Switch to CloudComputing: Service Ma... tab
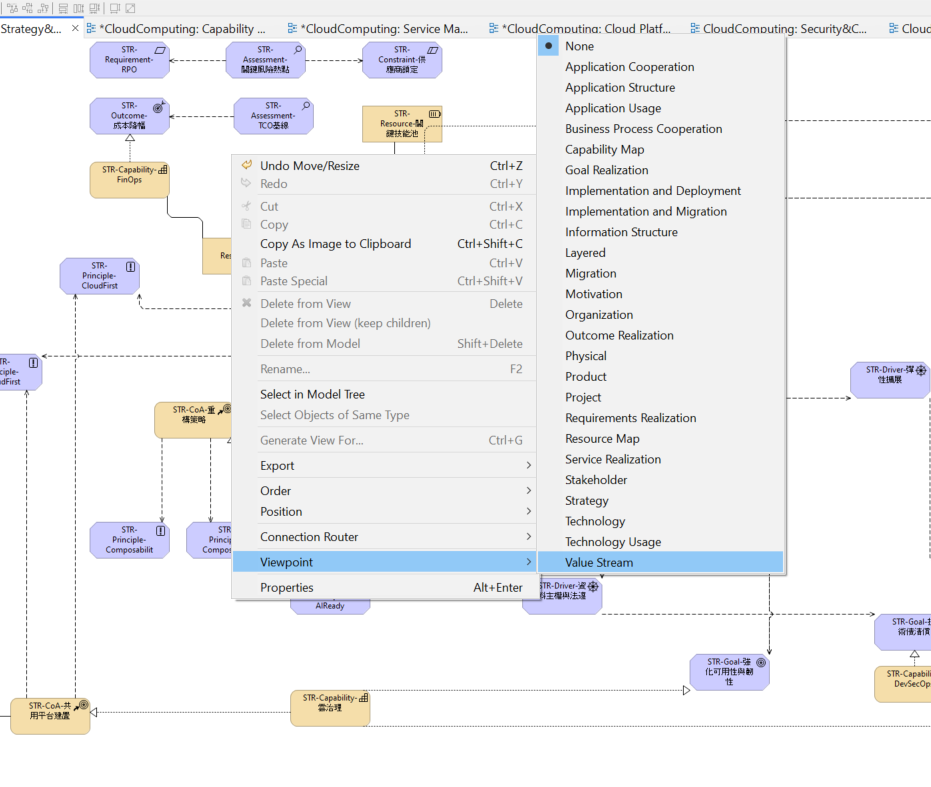Screen dimensions: 931x787 click(384, 29)
